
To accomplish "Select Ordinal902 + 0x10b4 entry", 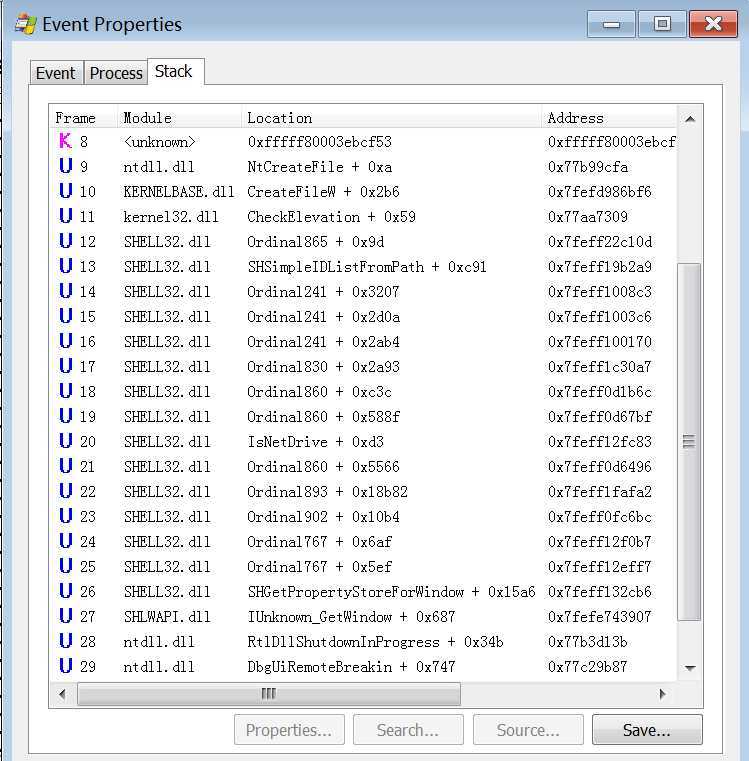I will (x=323, y=516).
